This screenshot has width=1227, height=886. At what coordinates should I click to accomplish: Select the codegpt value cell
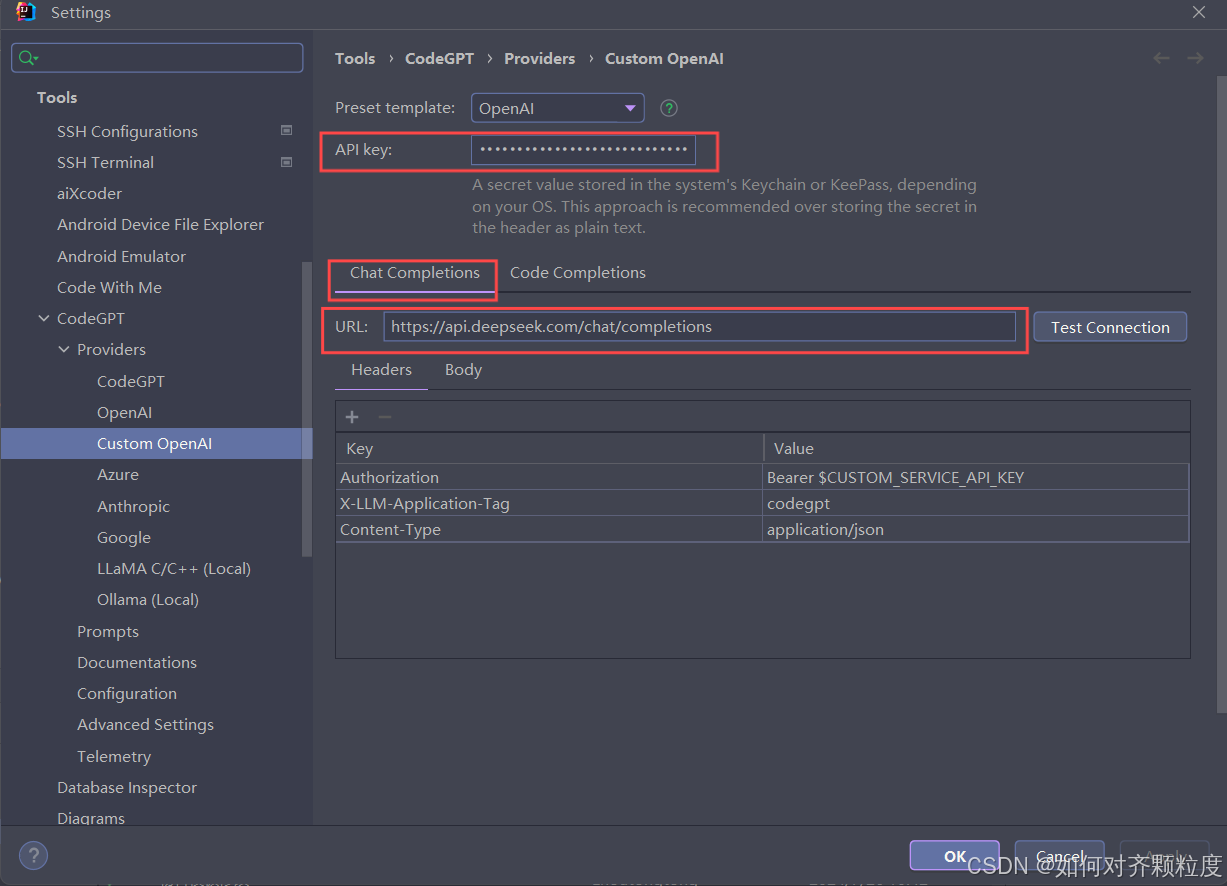point(976,503)
